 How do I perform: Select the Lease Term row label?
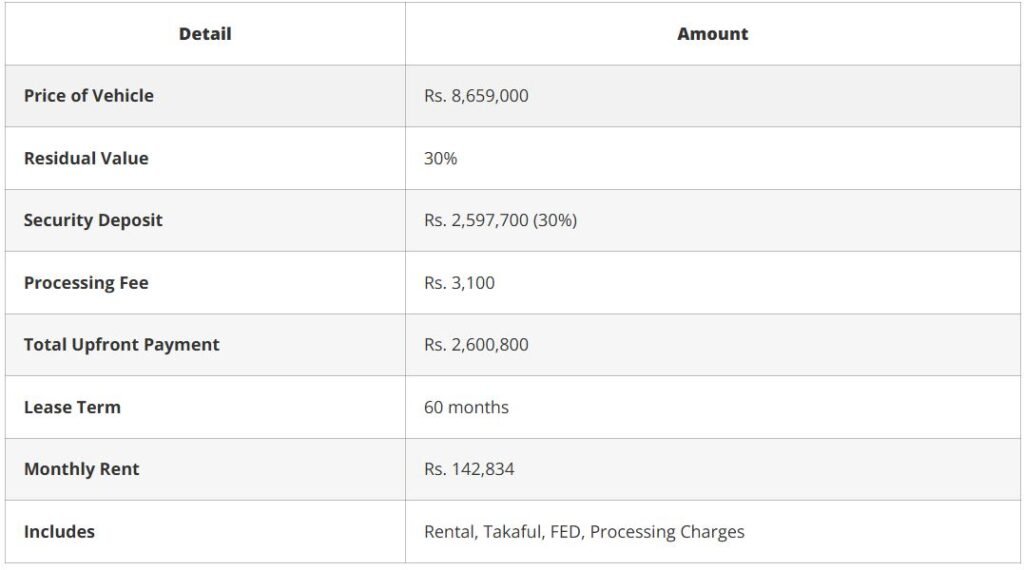coord(72,407)
